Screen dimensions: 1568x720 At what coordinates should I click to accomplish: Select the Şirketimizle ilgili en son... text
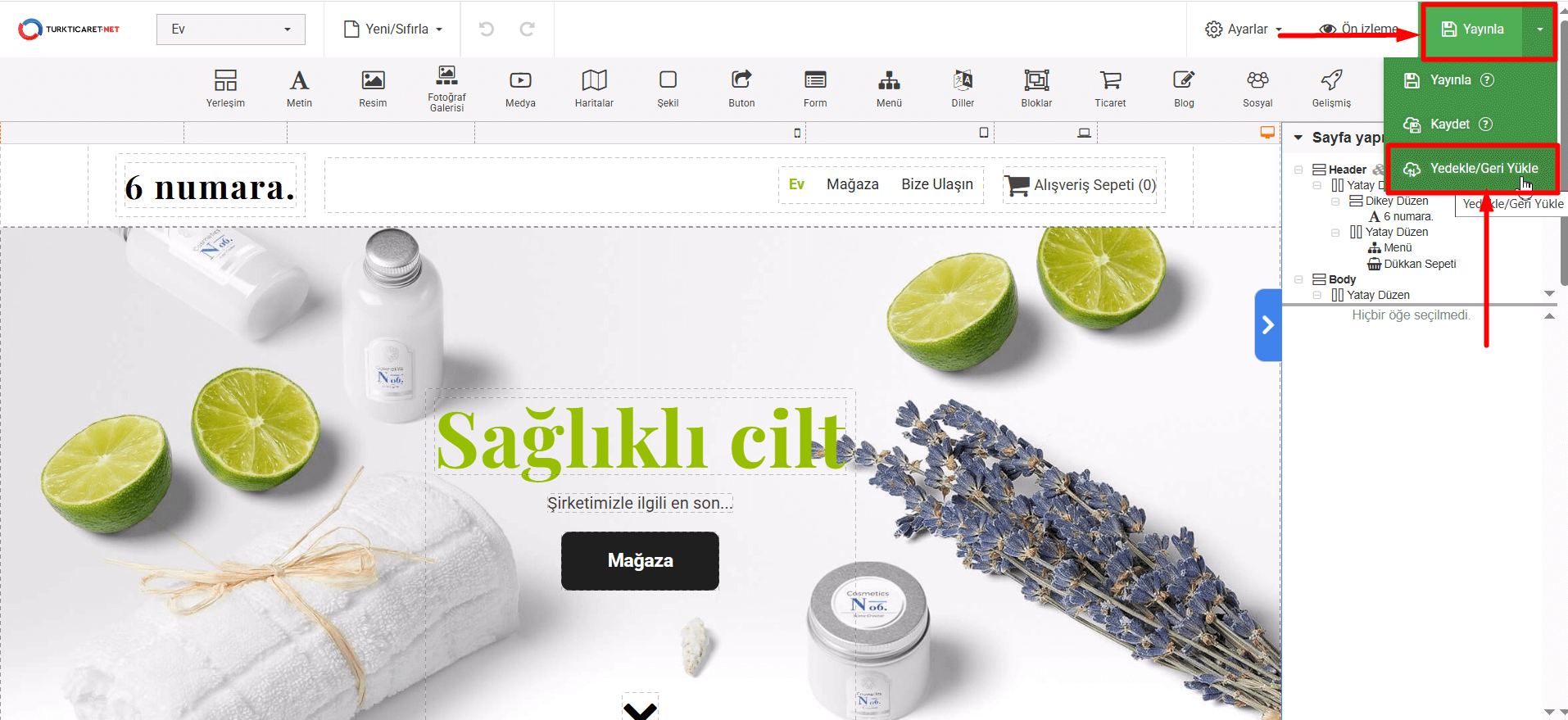[x=640, y=503]
